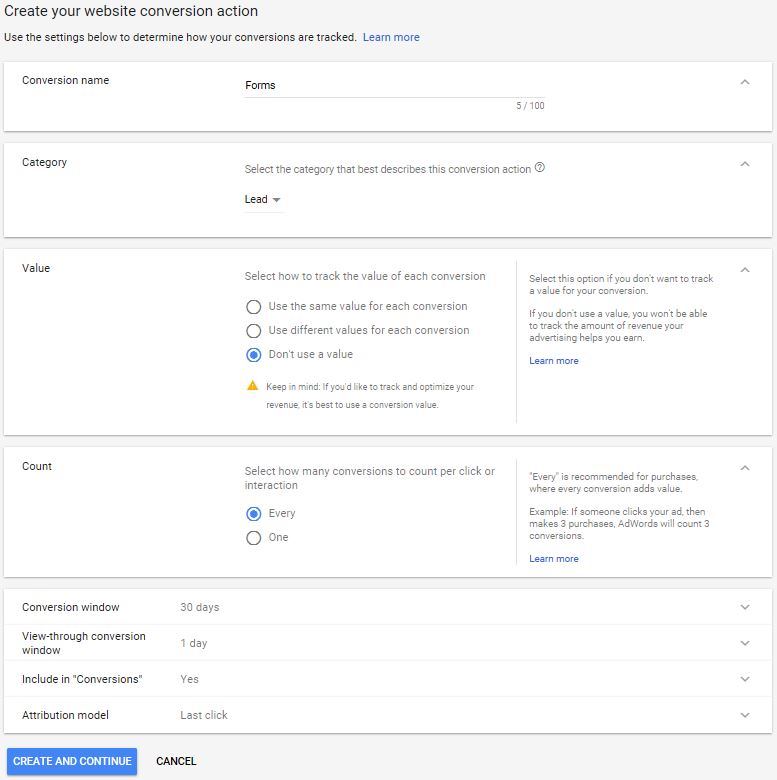Choose the "Don't use a value" option
This screenshot has width=777, height=780.
pyautogui.click(x=254, y=355)
